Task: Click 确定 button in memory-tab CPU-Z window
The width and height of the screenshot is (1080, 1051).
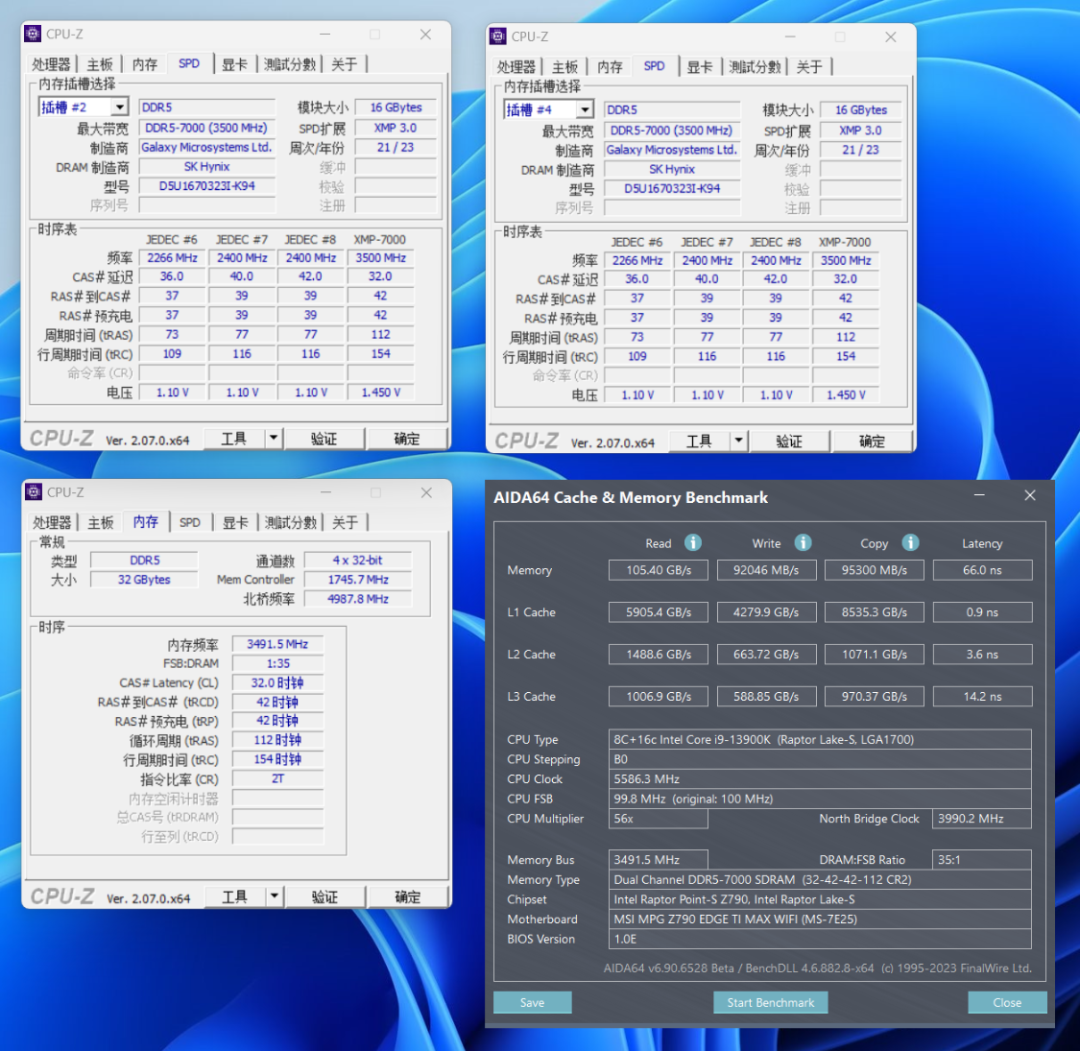Action: click(x=407, y=896)
